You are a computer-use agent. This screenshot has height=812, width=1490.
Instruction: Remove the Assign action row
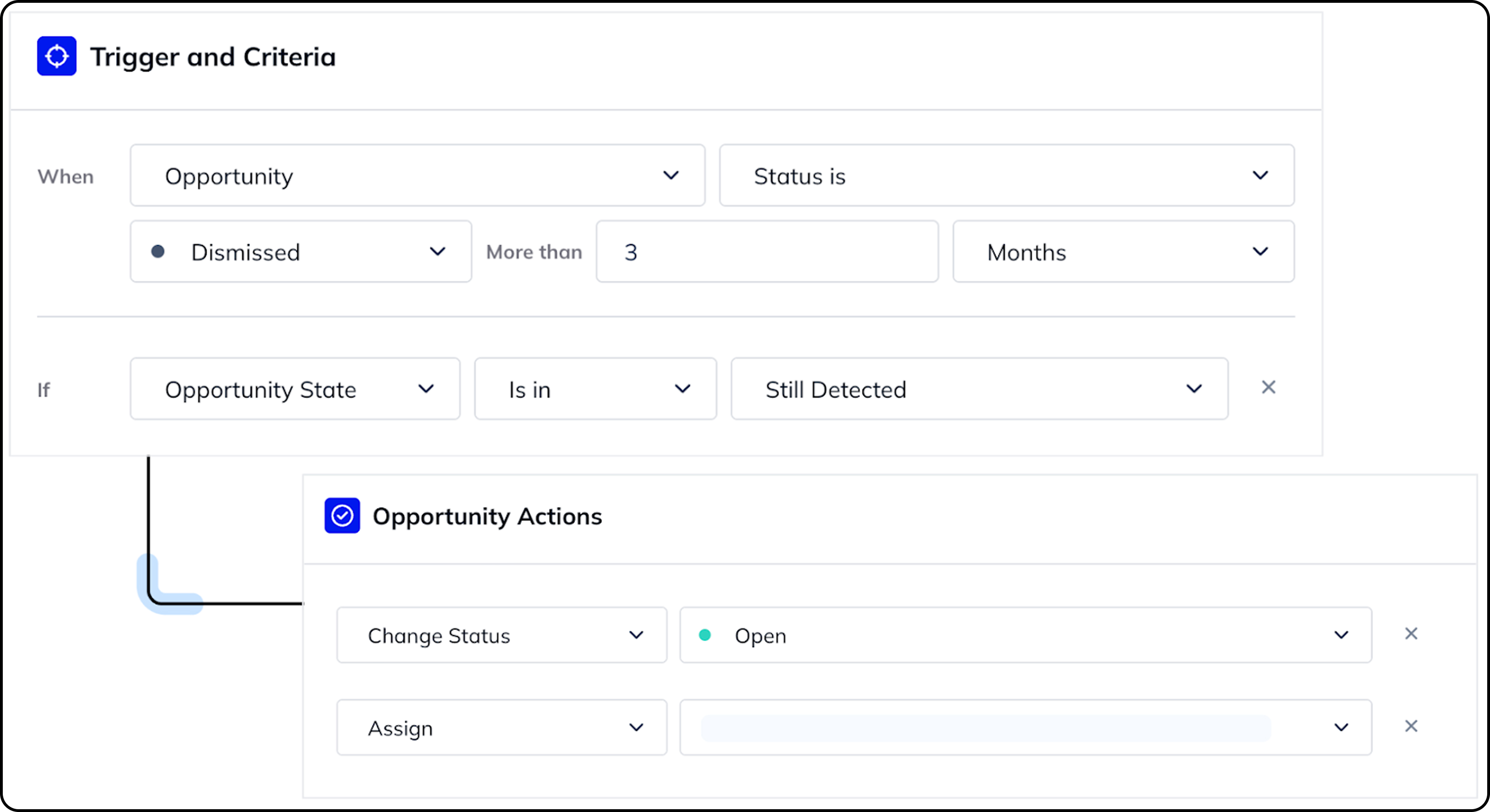(1411, 726)
